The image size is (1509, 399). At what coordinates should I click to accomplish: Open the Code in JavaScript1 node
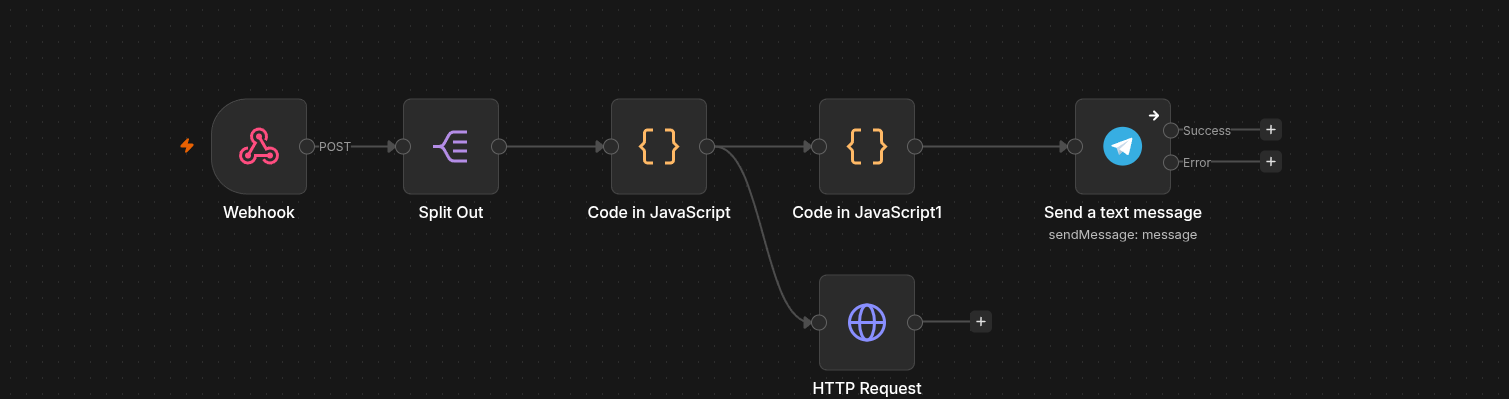867,146
